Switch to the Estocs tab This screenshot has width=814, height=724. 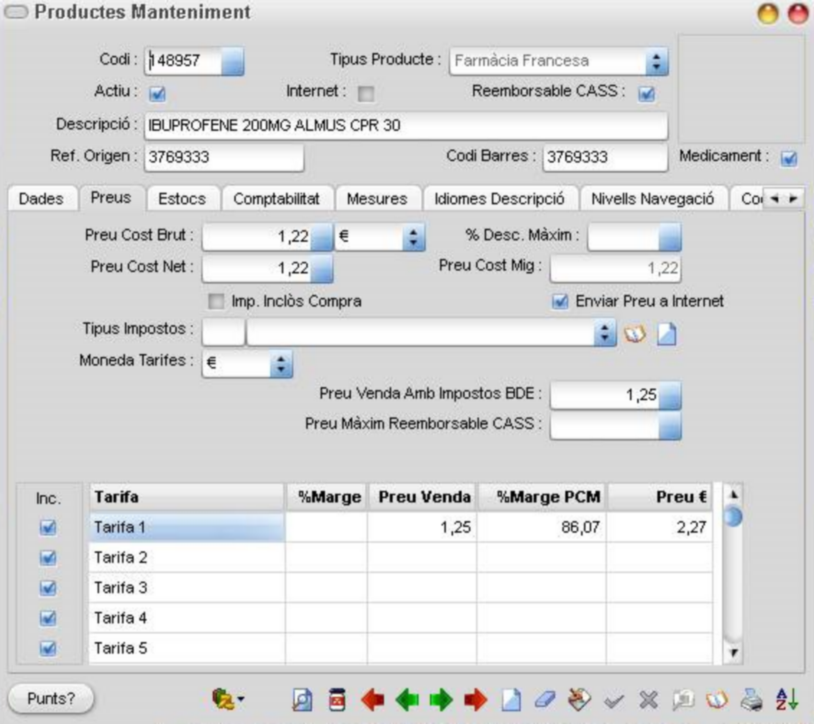(182, 199)
